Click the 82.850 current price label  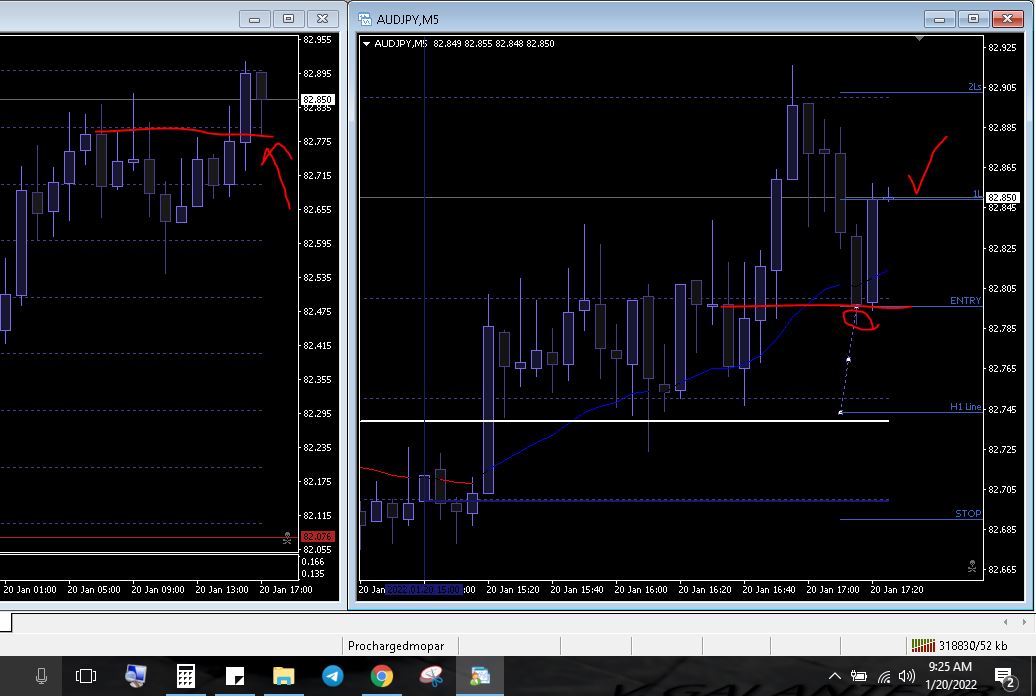point(1000,198)
